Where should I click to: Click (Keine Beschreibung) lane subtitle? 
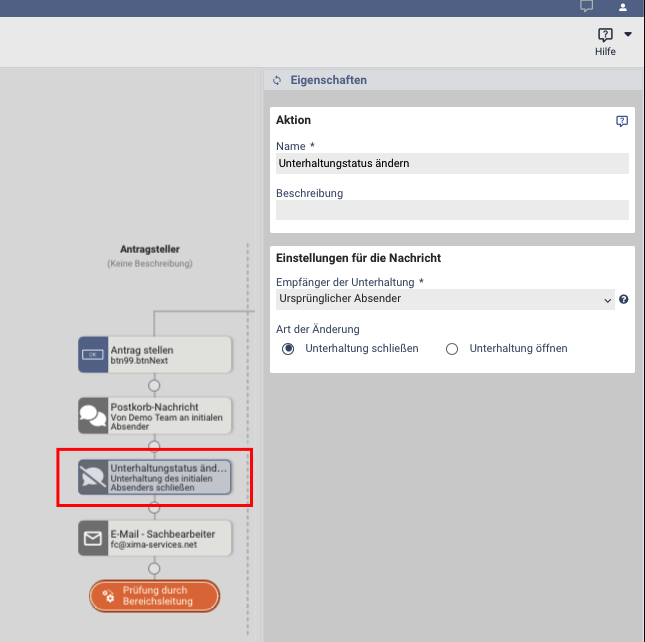coord(150,264)
